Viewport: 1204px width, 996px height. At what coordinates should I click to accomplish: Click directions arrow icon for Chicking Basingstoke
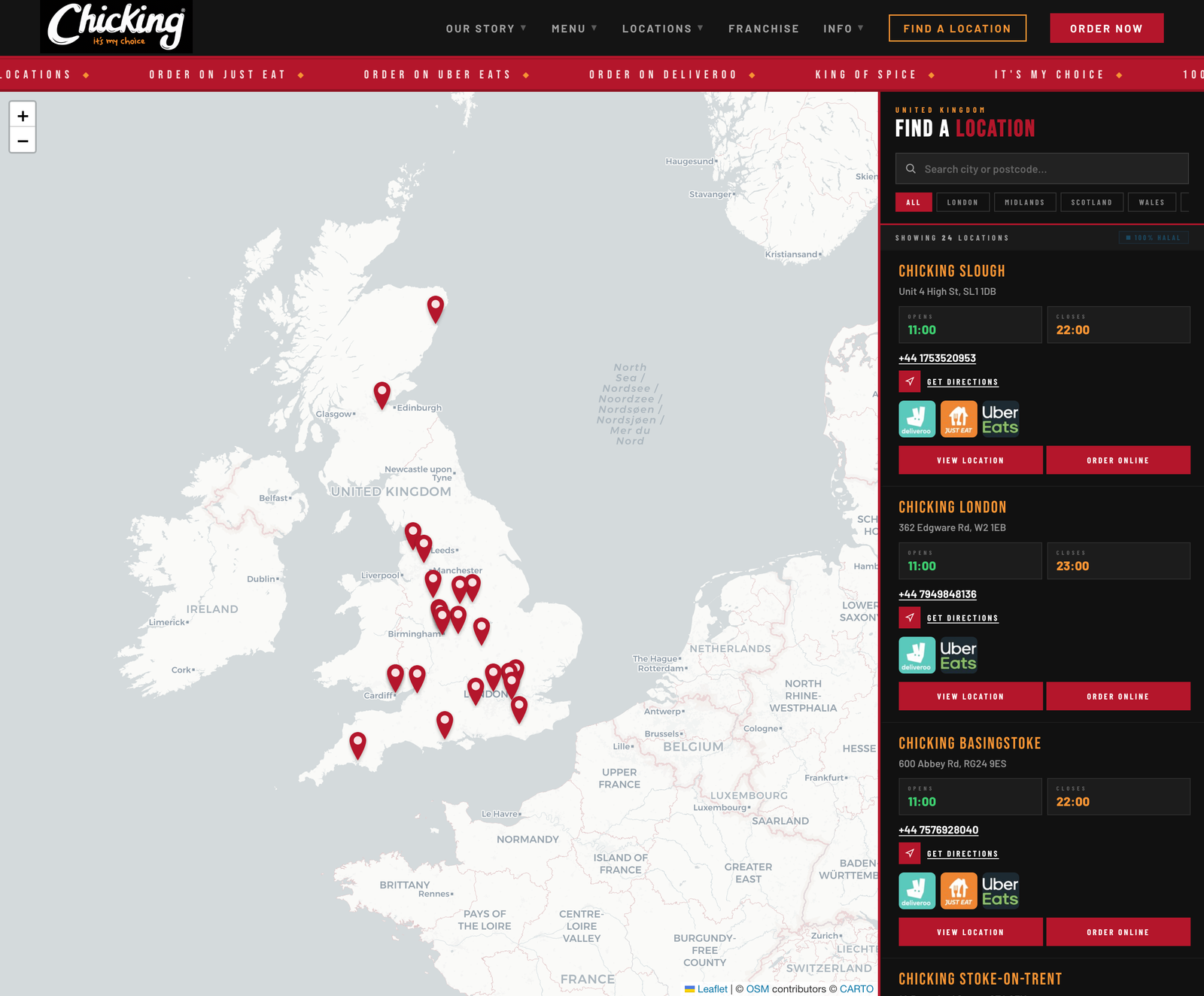(910, 853)
